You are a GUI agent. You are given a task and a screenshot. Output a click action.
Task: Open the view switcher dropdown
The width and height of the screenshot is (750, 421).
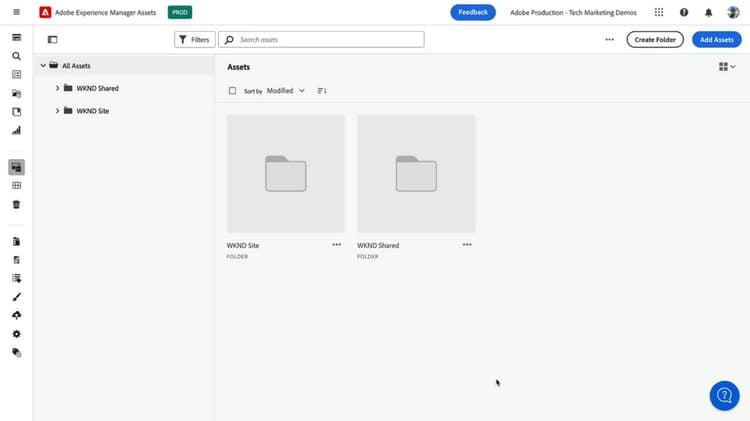pos(727,67)
